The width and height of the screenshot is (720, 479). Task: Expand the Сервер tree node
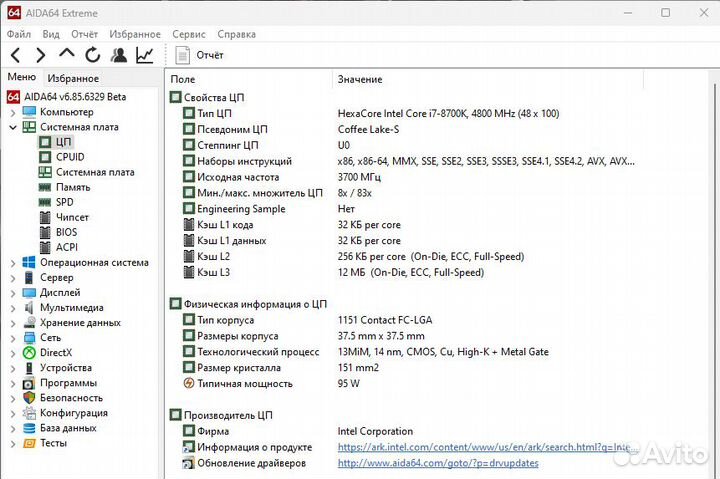click(x=13, y=278)
